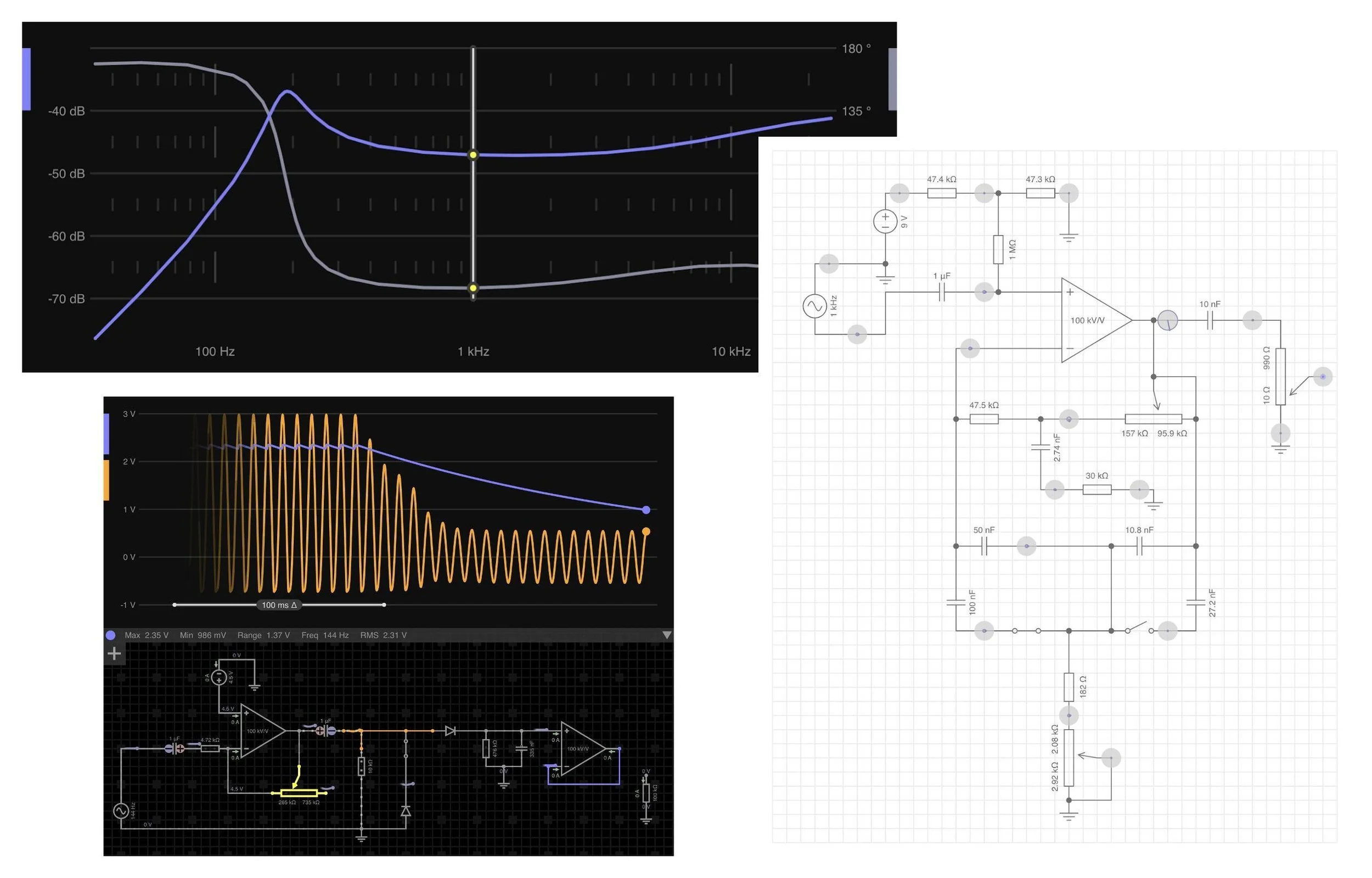
Task: Select the diode in the dark circuit
Action: 449,730
